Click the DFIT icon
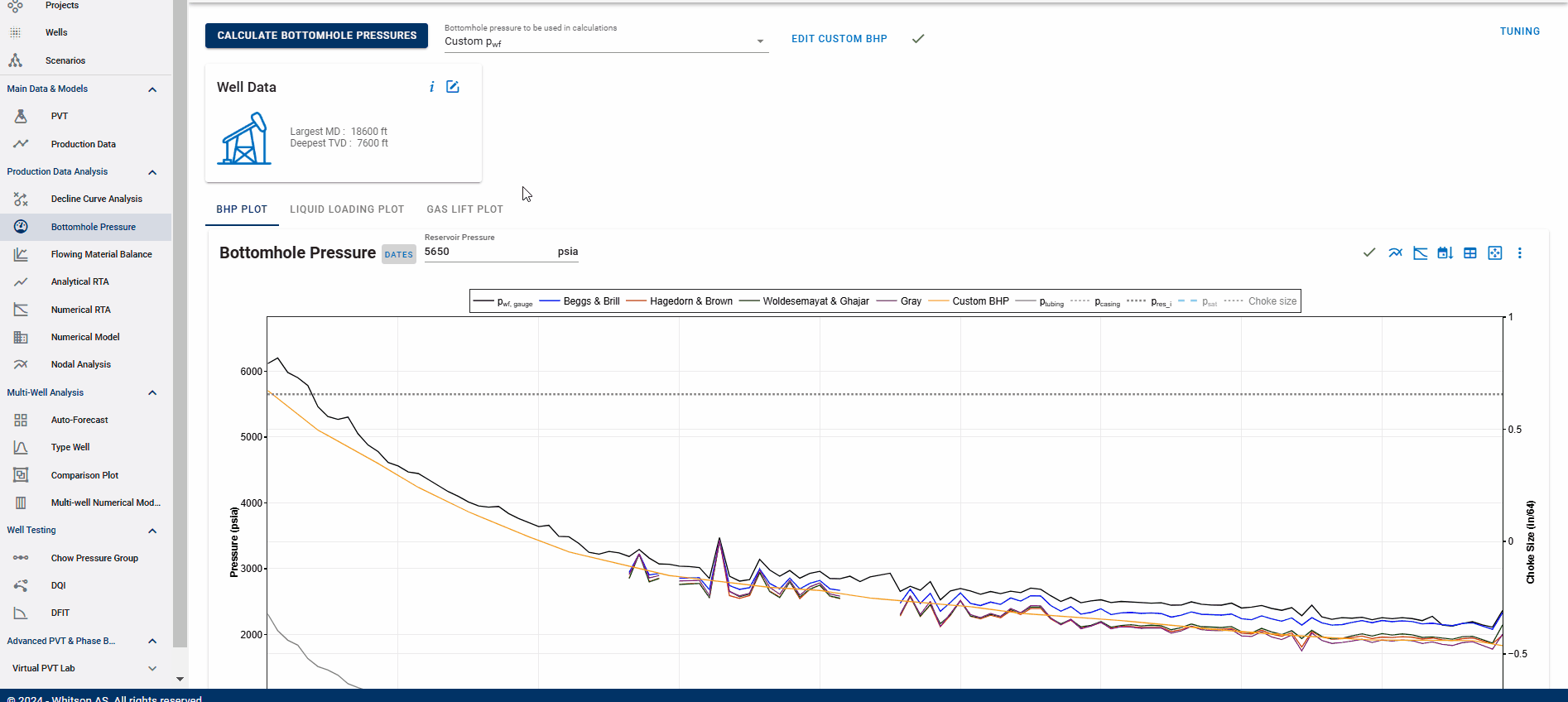The height and width of the screenshot is (702, 1568). point(21,613)
